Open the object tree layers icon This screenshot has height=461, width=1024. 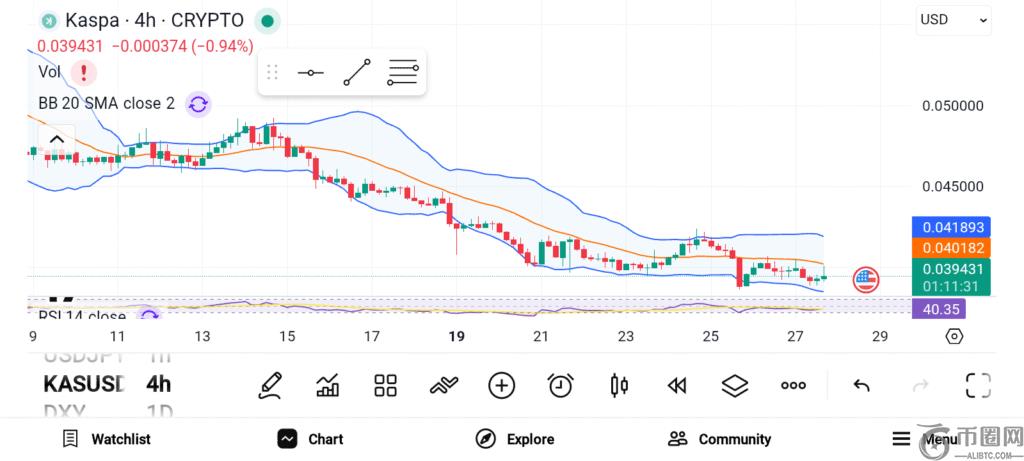click(x=735, y=385)
